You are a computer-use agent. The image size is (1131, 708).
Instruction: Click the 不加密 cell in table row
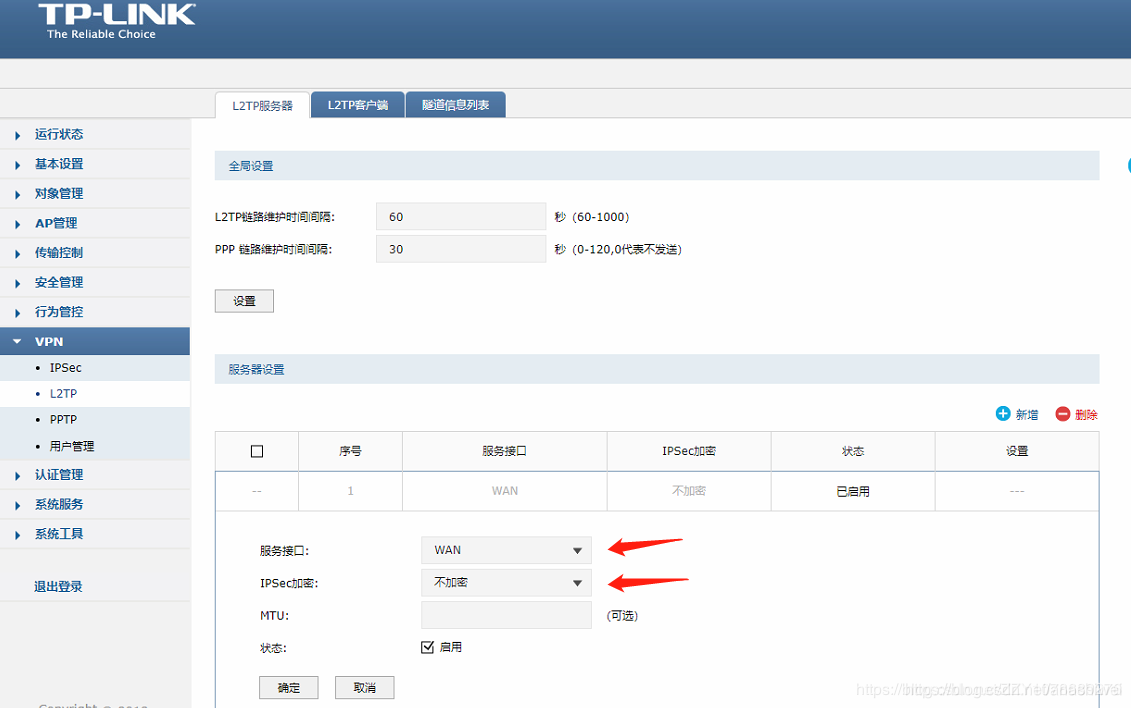689,491
